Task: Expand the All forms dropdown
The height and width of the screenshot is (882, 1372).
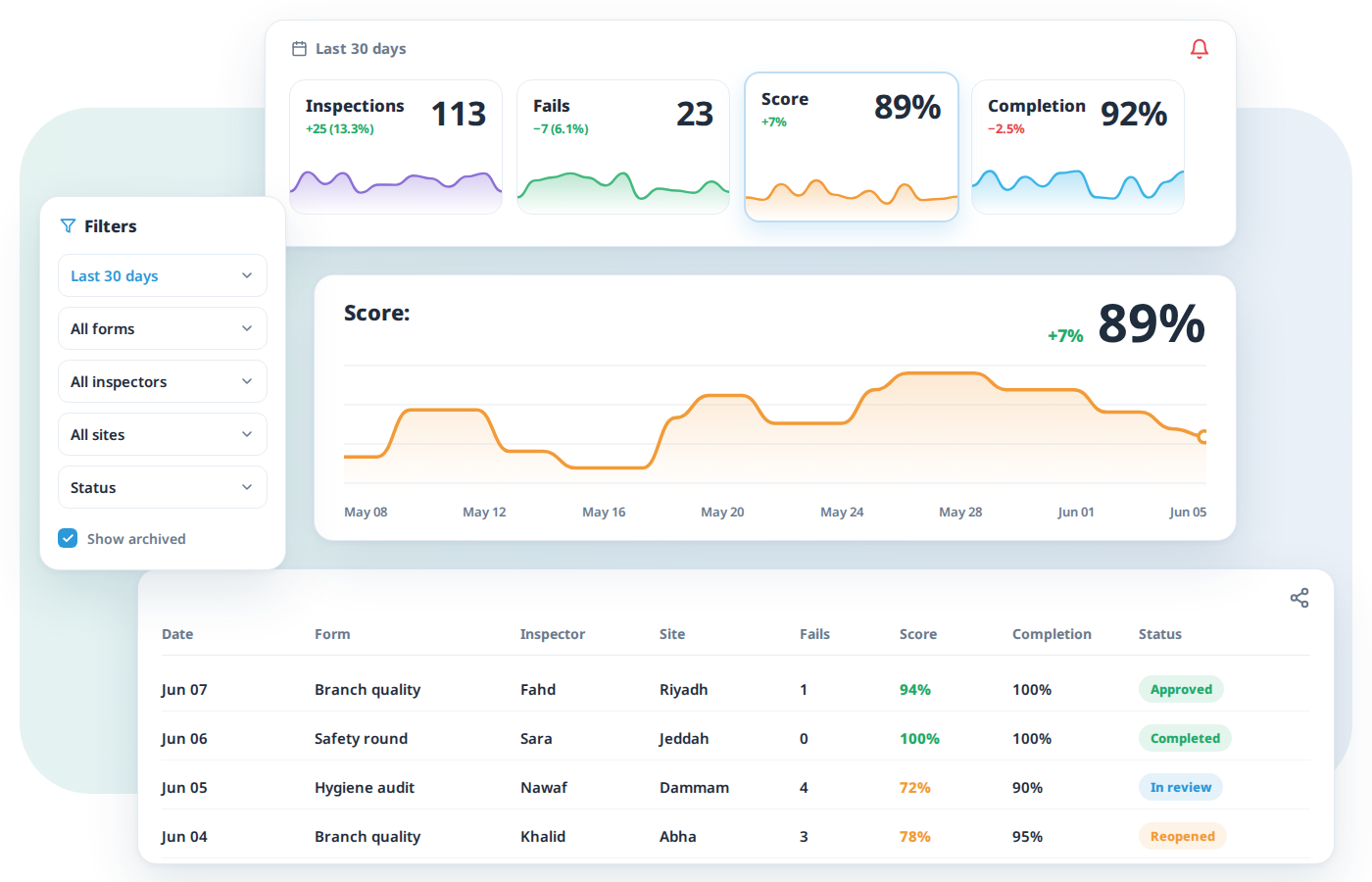Action: (x=163, y=328)
